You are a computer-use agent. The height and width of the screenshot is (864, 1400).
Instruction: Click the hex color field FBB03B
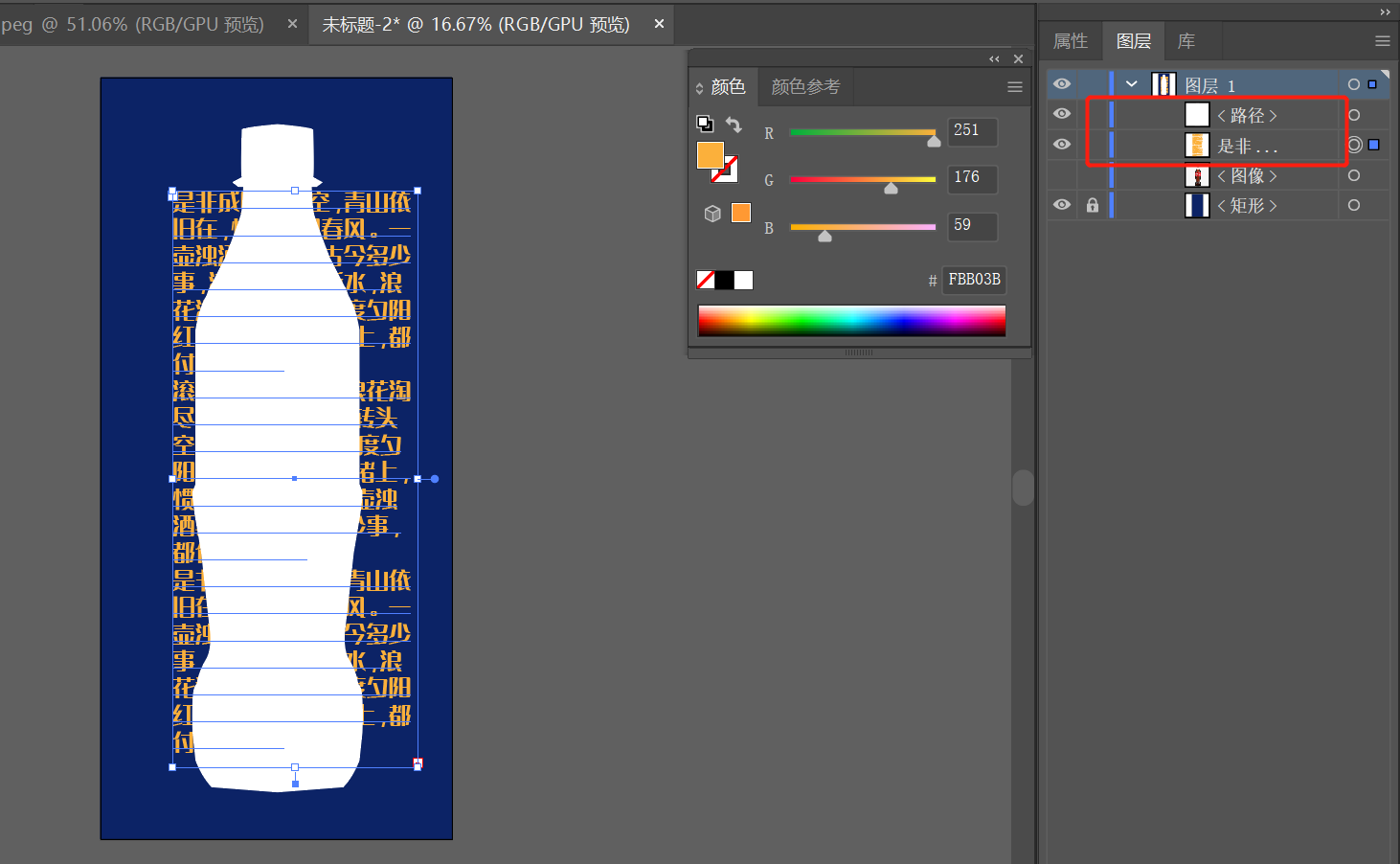[974, 280]
